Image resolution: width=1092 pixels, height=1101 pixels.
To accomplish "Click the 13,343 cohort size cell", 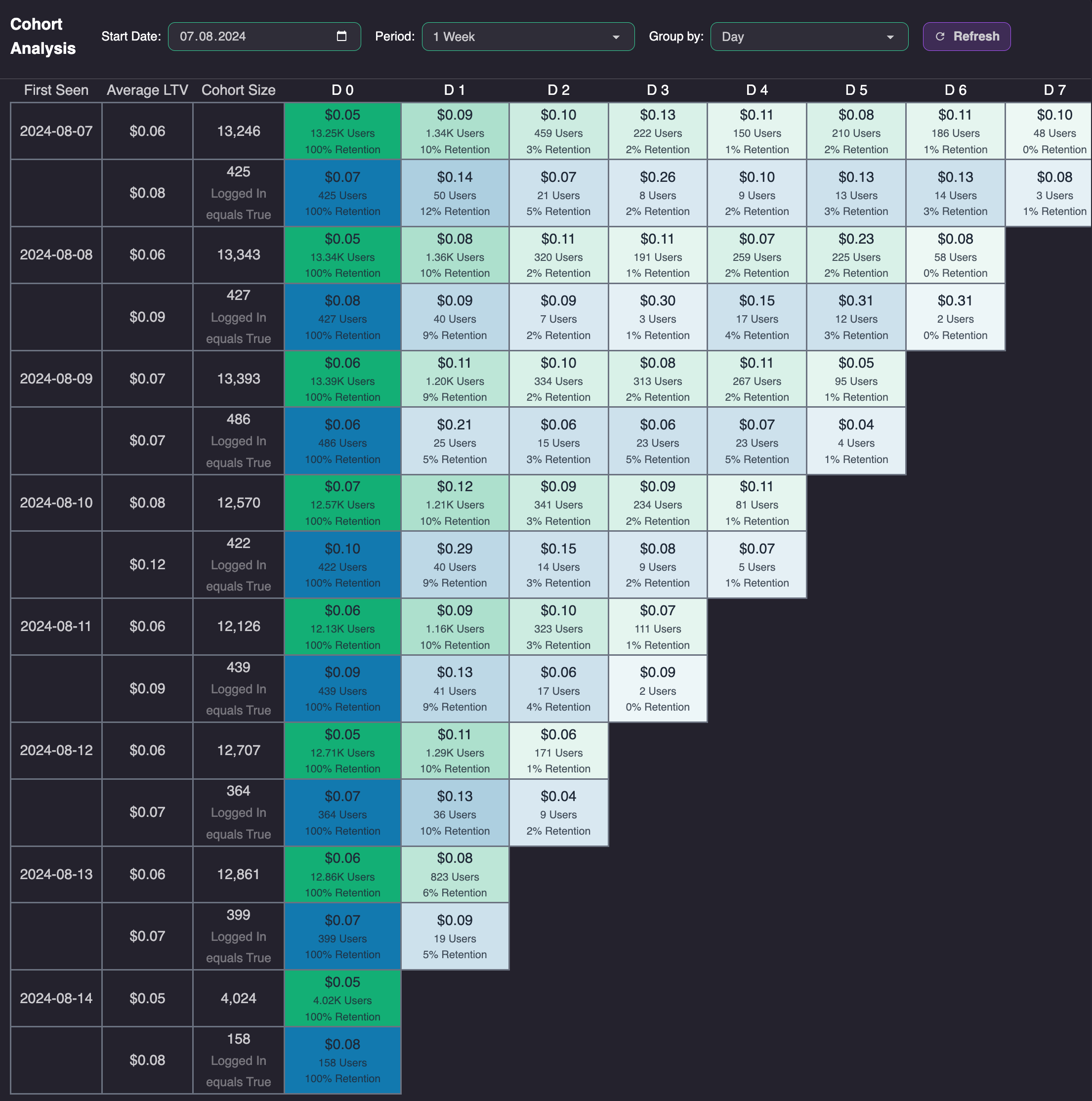I will 238,254.
